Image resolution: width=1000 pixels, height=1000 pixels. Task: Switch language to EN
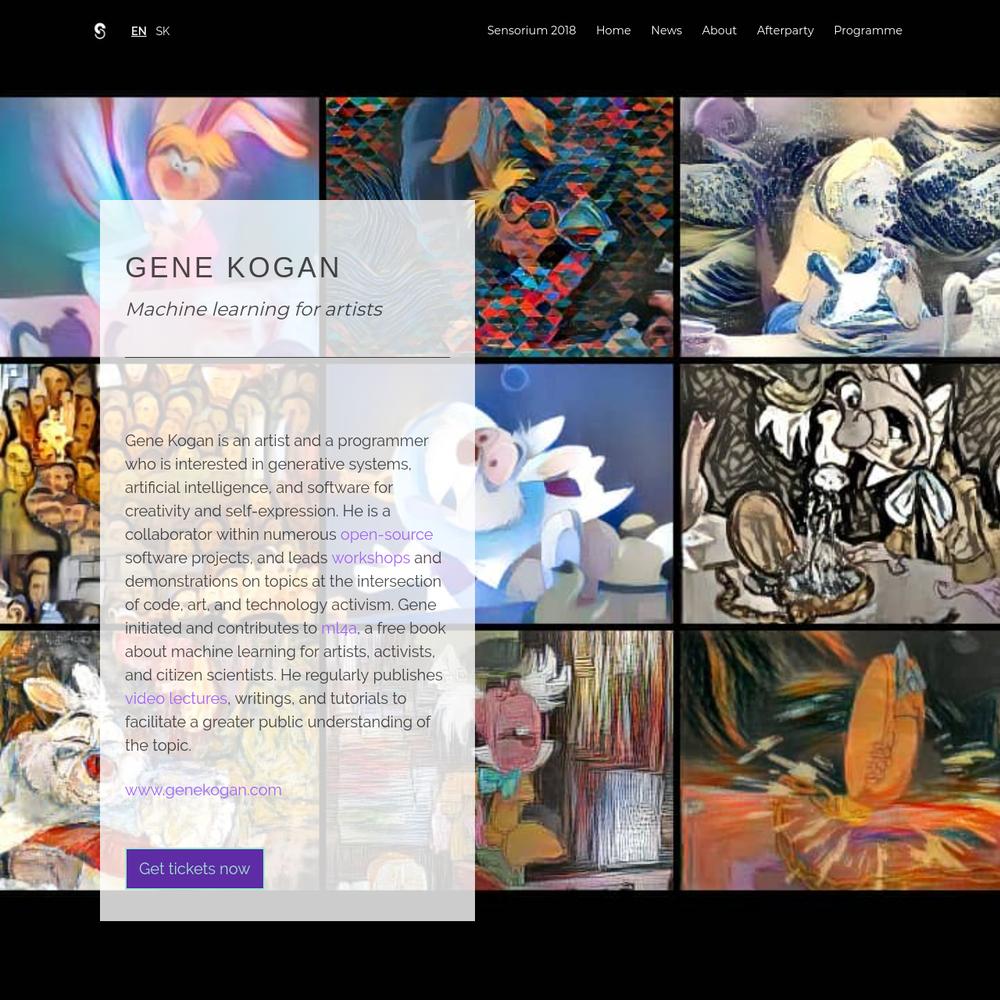click(138, 31)
